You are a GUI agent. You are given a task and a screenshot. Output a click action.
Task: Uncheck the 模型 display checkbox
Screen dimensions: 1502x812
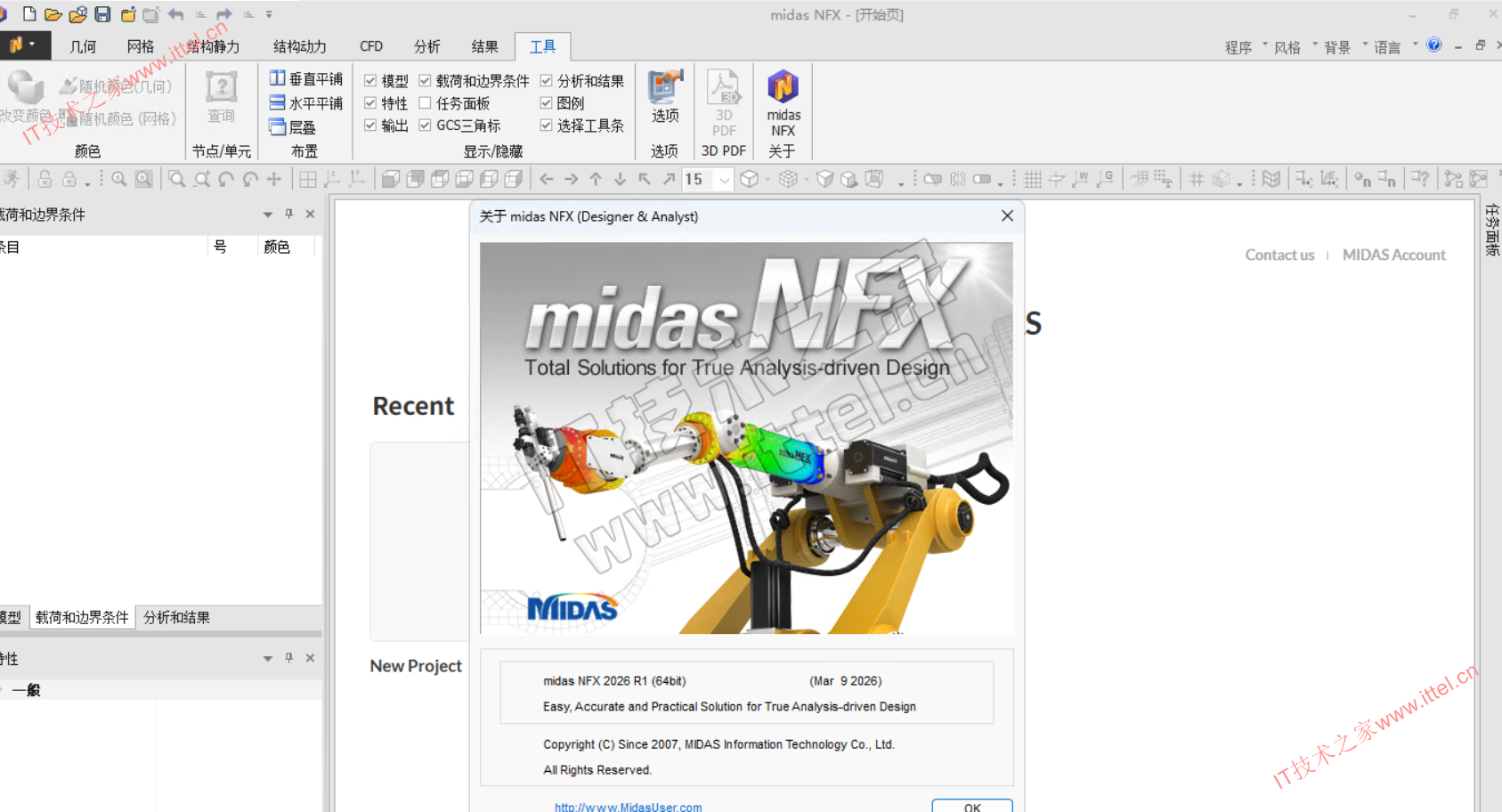coord(370,81)
